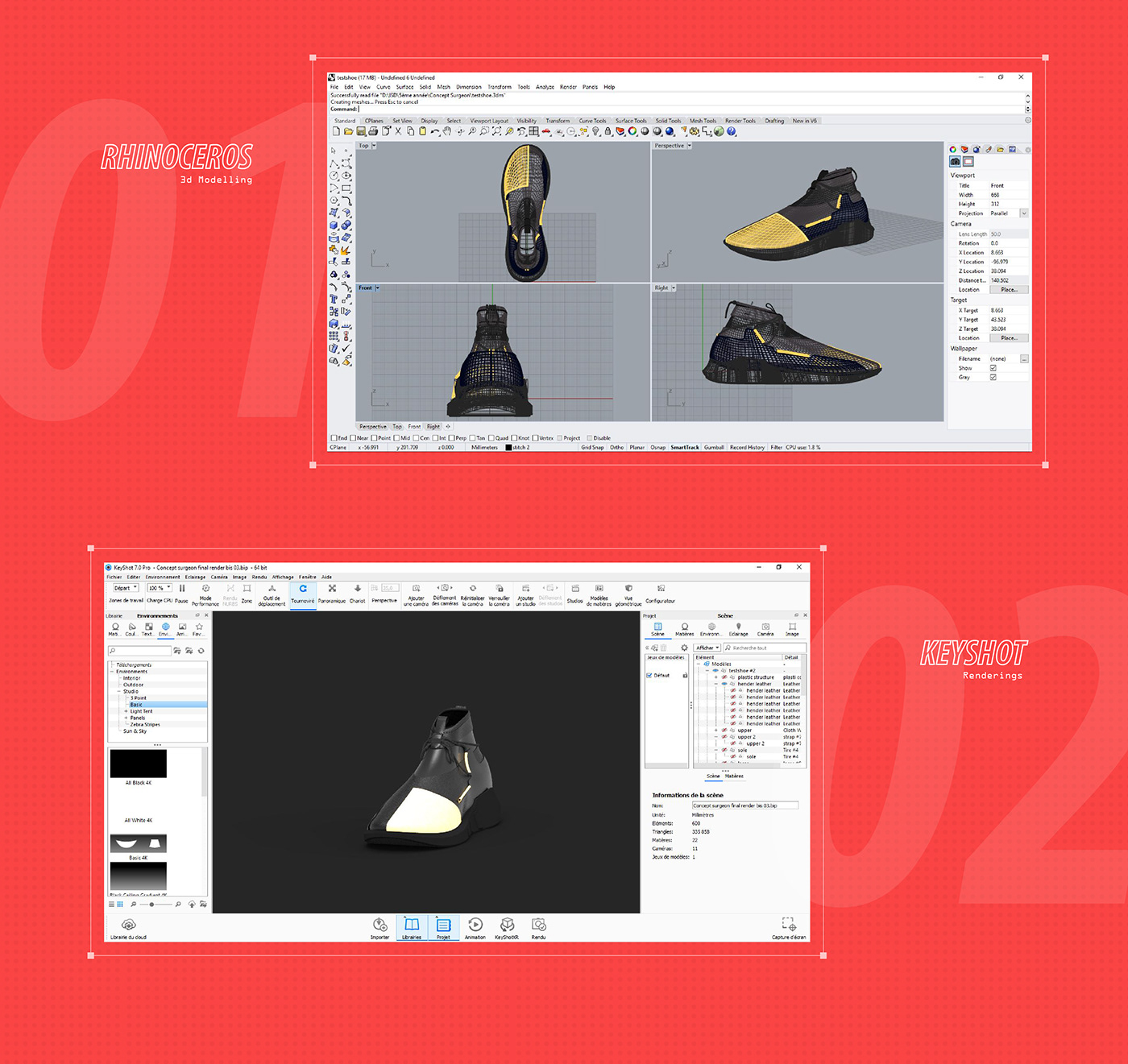Open the Vue géométrique window
The width and height of the screenshot is (1128, 1064).
[x=628, y=594]
